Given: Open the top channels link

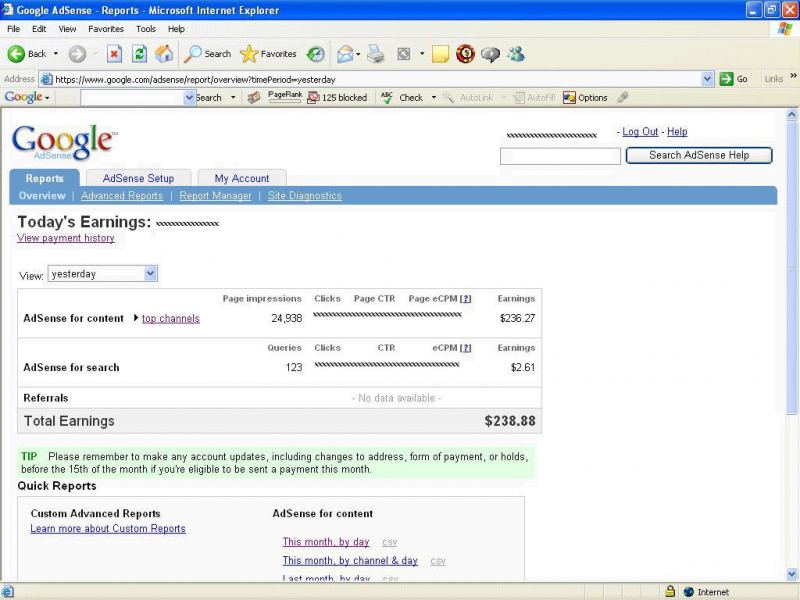Looking at the screenshot, I should pyautogui.click(x=170, y=318).
